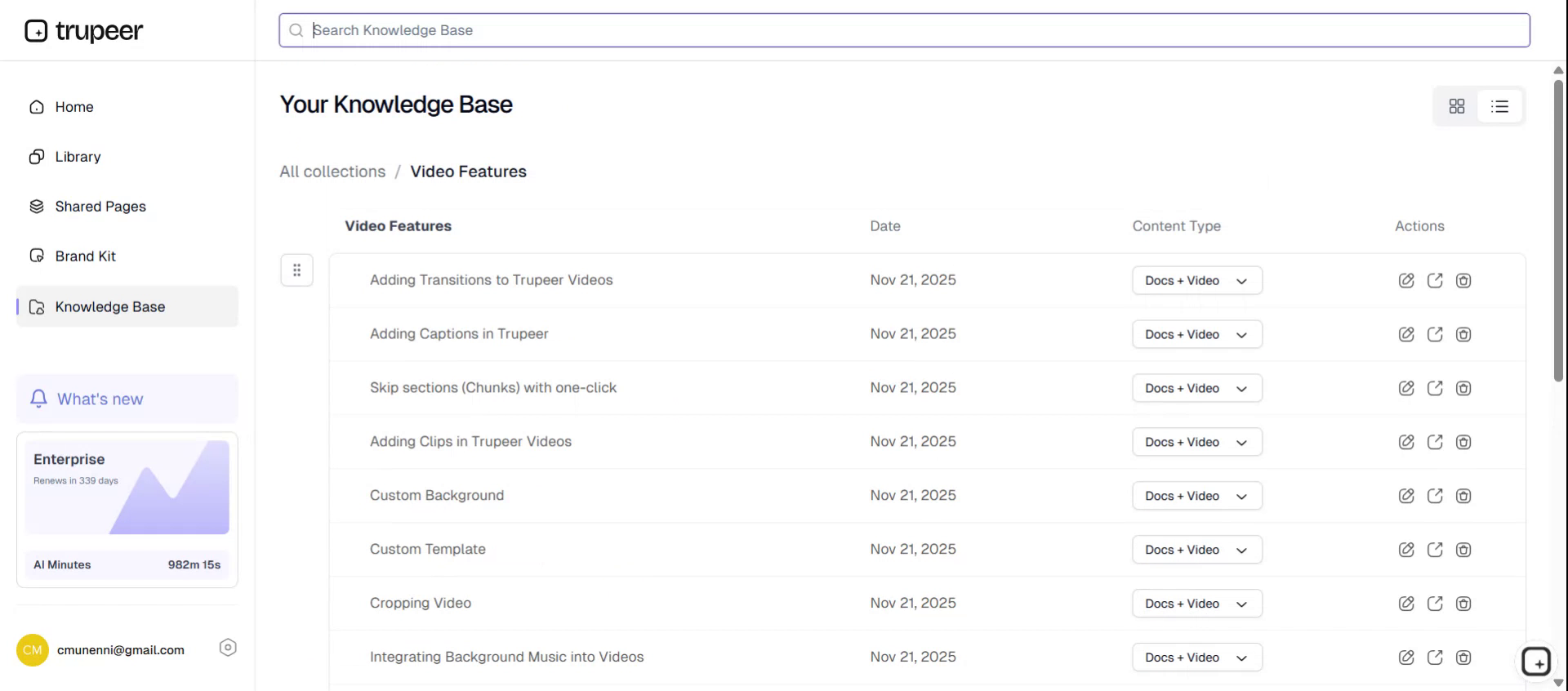The height and width of the screenshot is (691, 1568).
Task: Open What's new panel
Action: coord(127,399)
